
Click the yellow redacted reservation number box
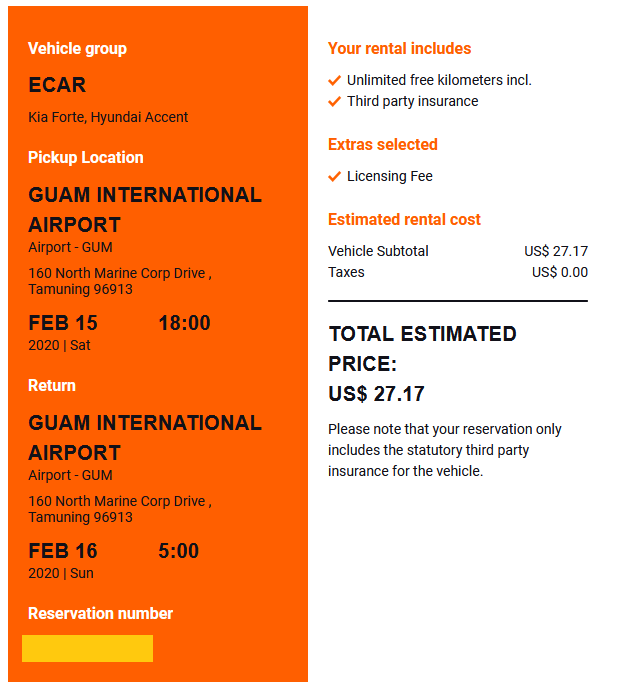(x=87, y=648)
